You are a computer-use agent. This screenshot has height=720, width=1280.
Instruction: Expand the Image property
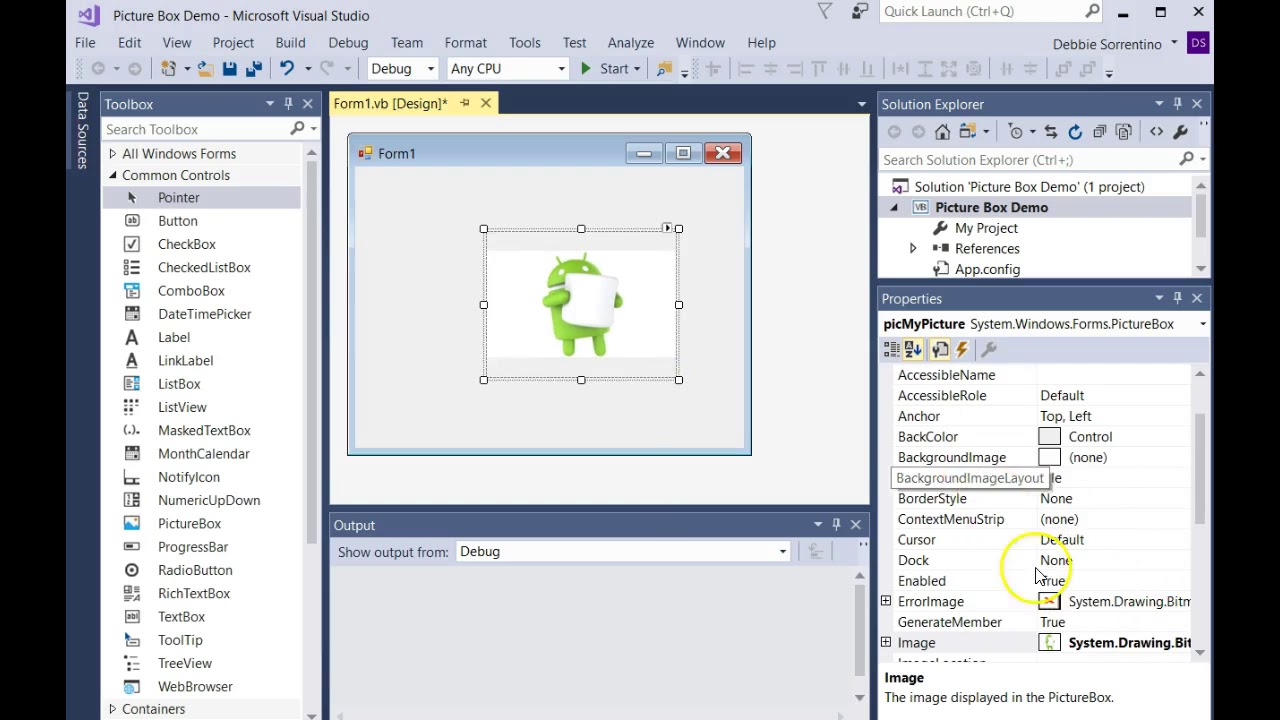pos(886,643)
